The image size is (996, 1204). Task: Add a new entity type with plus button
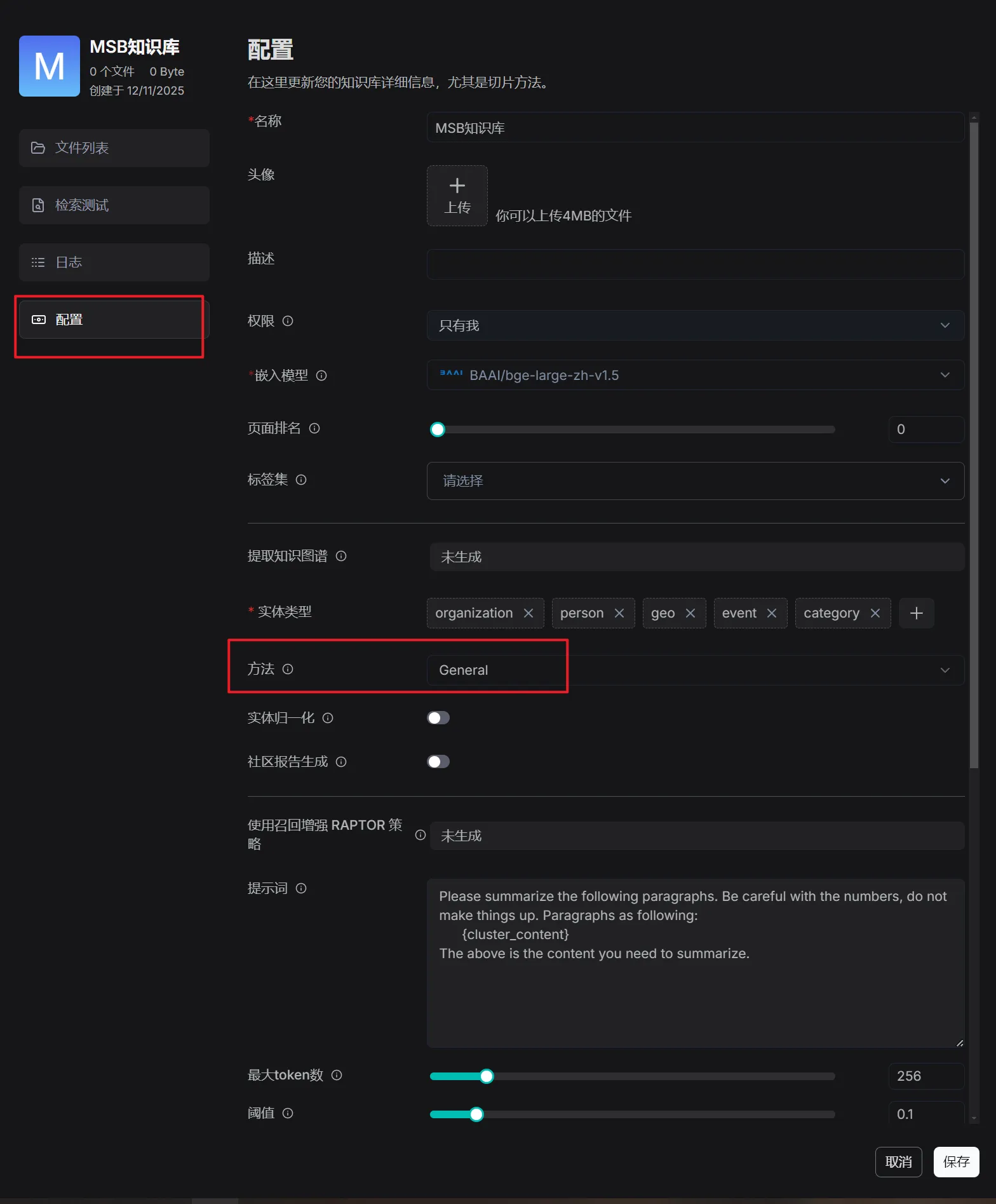pyautogui.click(x=916, y=613)
